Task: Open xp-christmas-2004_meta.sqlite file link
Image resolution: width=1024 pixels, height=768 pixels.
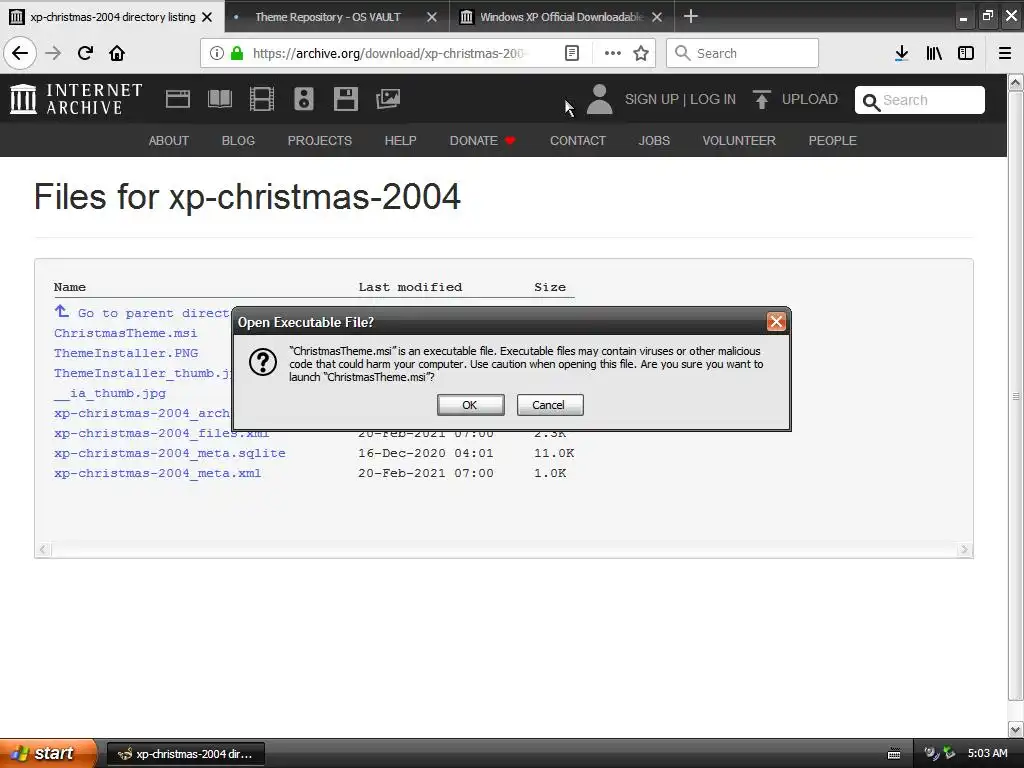Action: (x=170, y=453)
